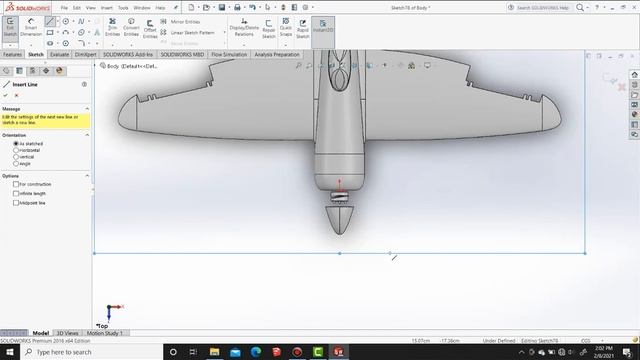Open the Tools menu
This screenshot has width=640, height=360.
pos(123,8)
